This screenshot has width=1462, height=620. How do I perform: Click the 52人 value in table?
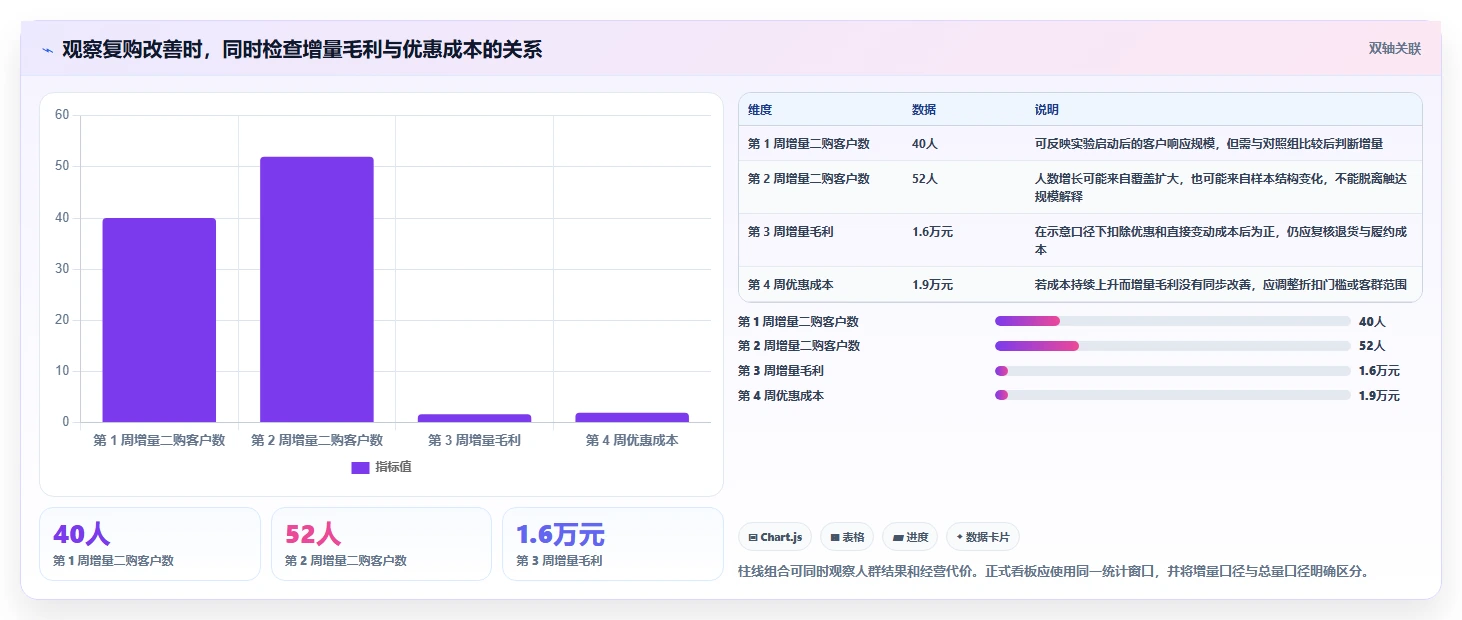tap(925, 179)
